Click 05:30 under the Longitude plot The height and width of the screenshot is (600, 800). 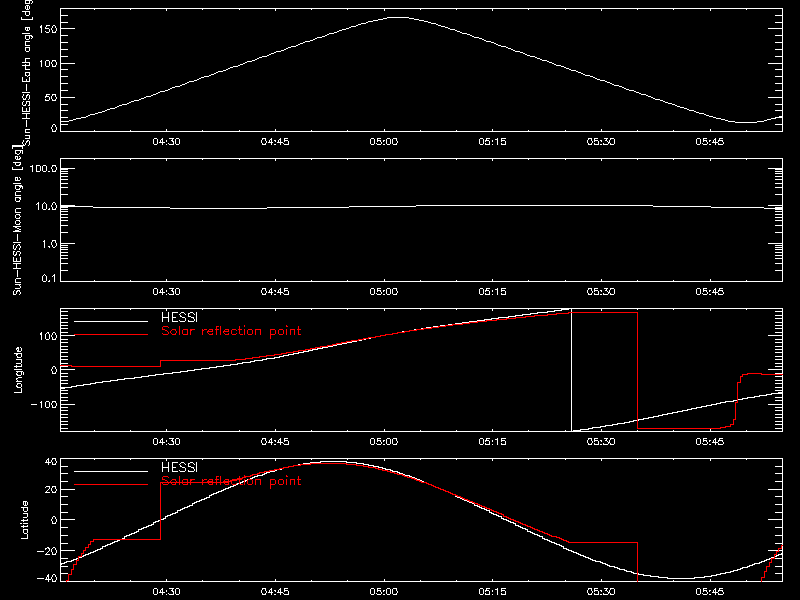click(601, 442)
